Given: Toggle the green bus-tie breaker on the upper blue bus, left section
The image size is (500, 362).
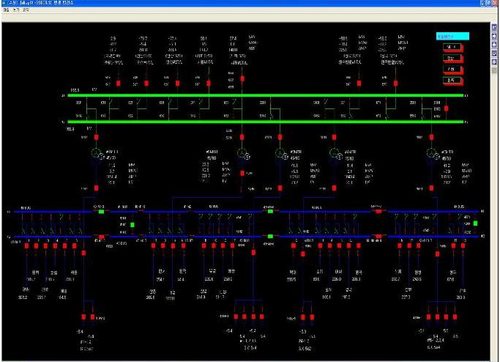Looking at the screenshot, I should click(101, 211).
